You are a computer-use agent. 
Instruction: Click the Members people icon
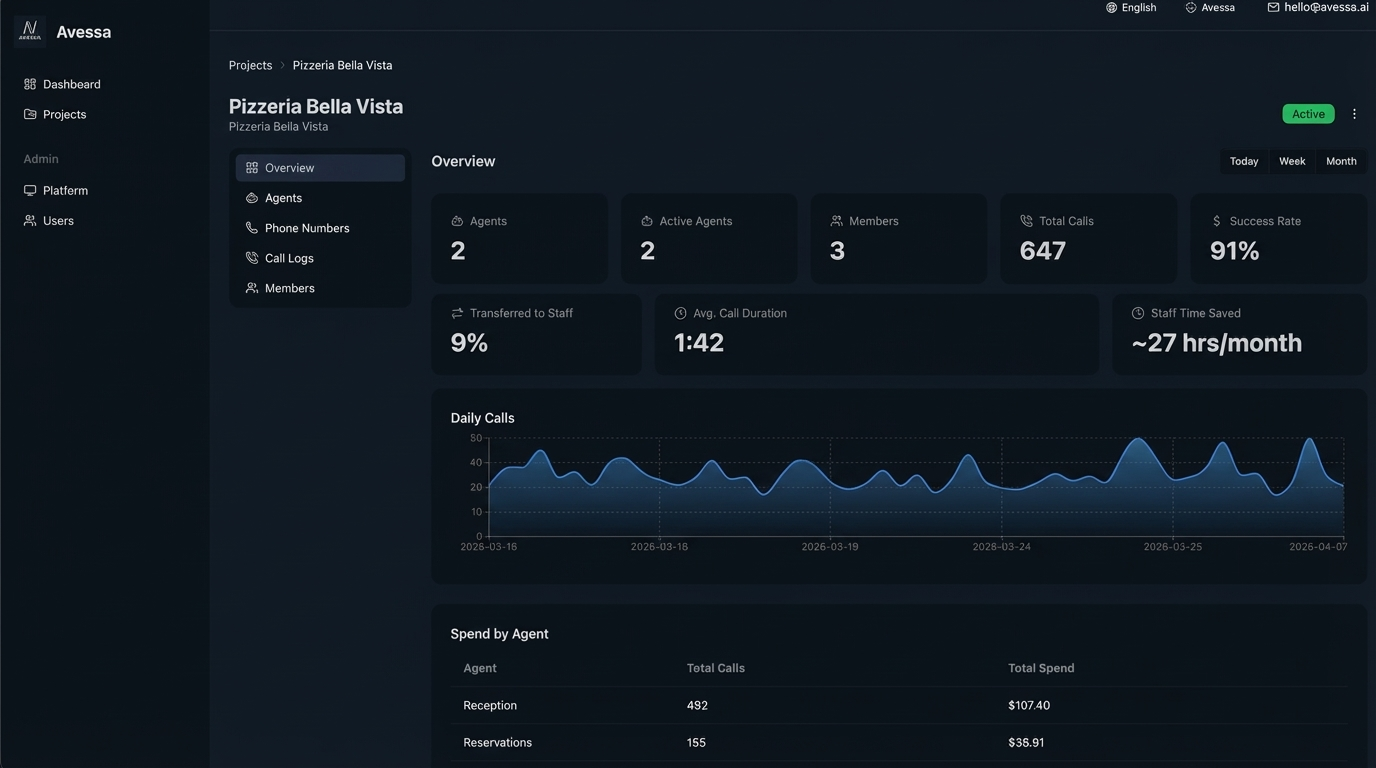251,288
